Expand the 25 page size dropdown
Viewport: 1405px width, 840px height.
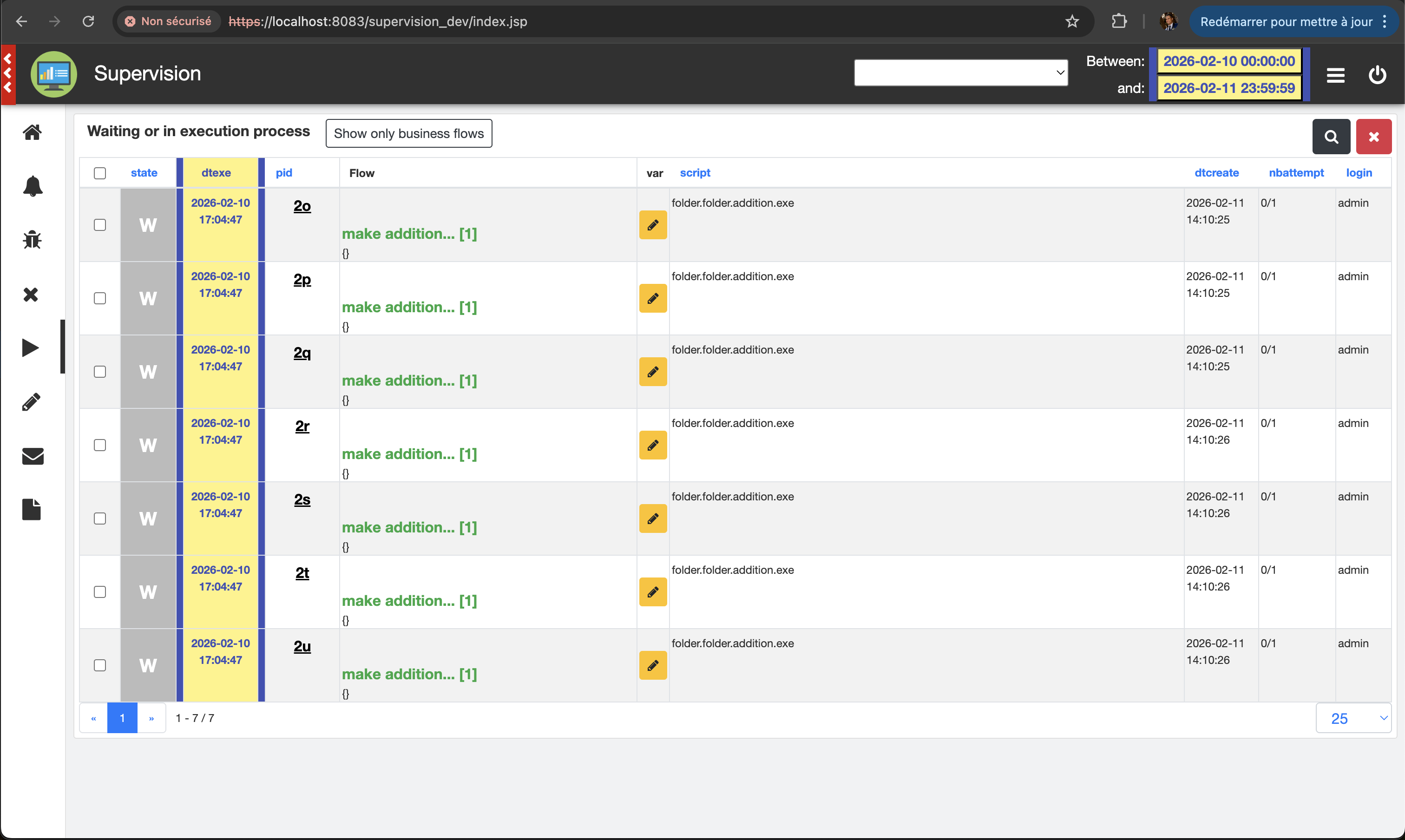[x=1353, y=718]
